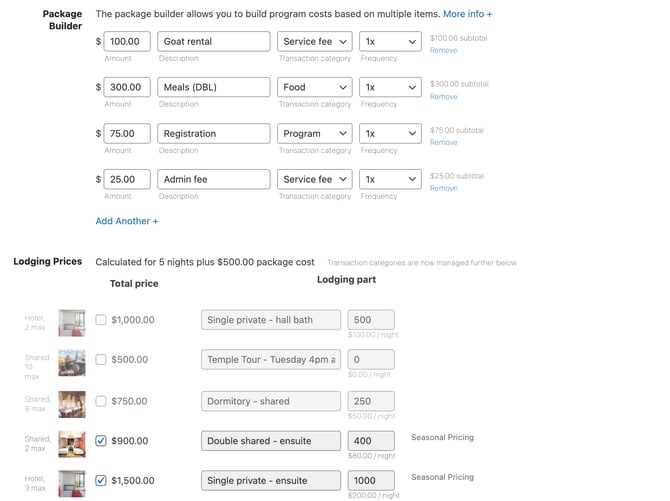Enable the $1,000.00 lodging price checkbox
This screenshot has height=501, width=670.
pos(101,320)
